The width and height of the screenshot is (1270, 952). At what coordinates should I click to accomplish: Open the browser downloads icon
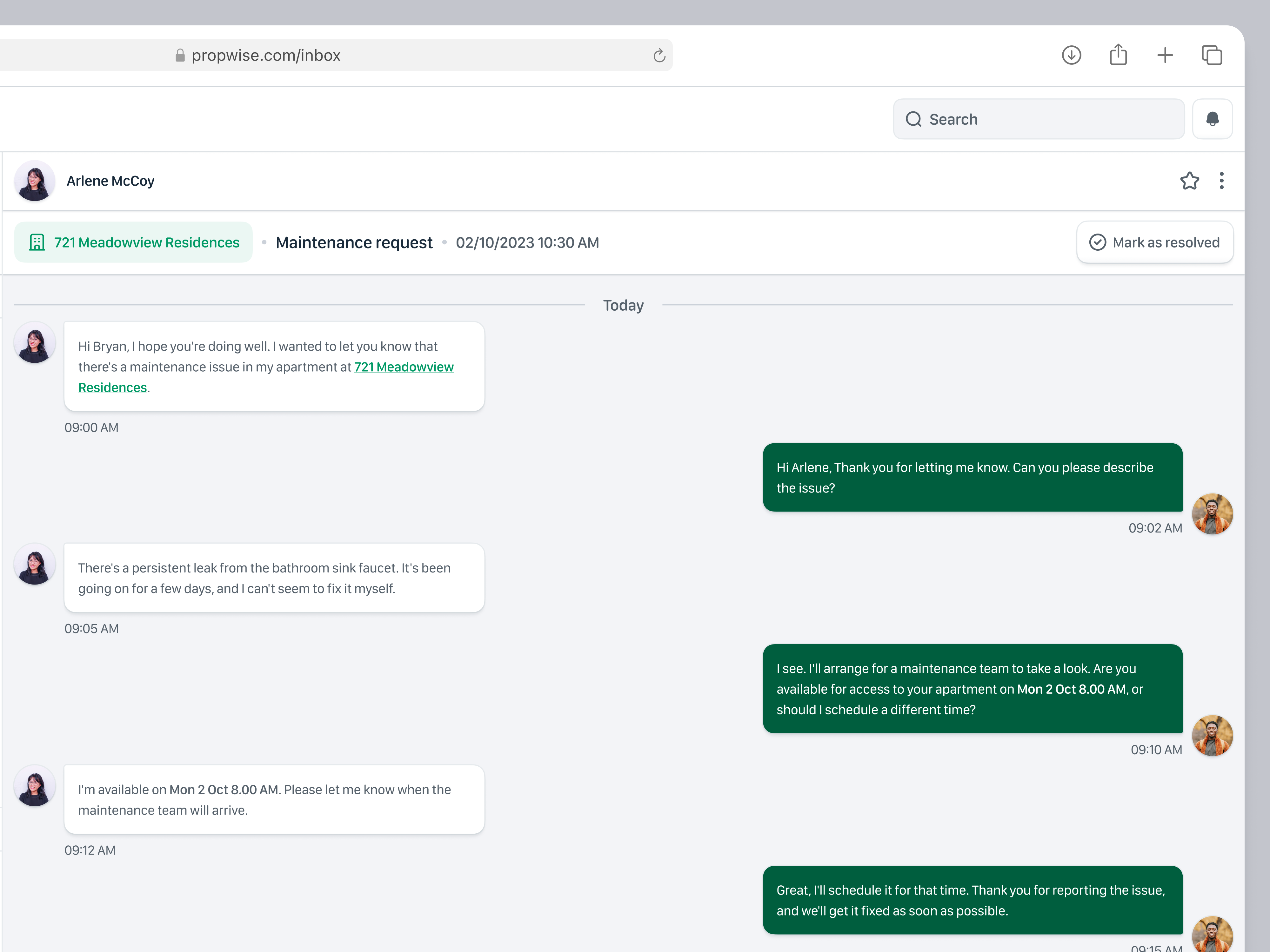pyautogui.click(x=1071, y=55)
